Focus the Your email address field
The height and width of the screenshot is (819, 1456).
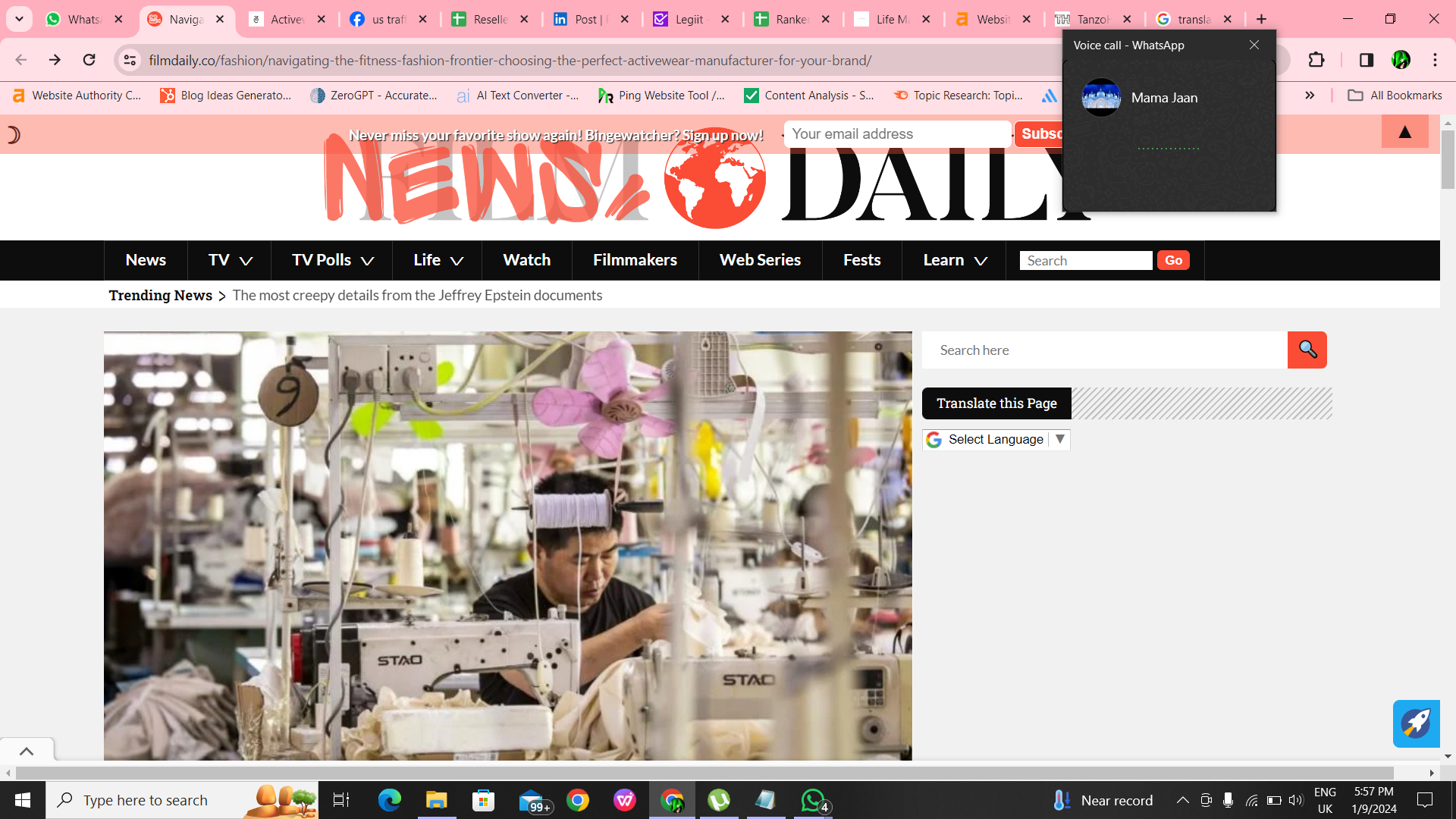click(x=896, y=134)
